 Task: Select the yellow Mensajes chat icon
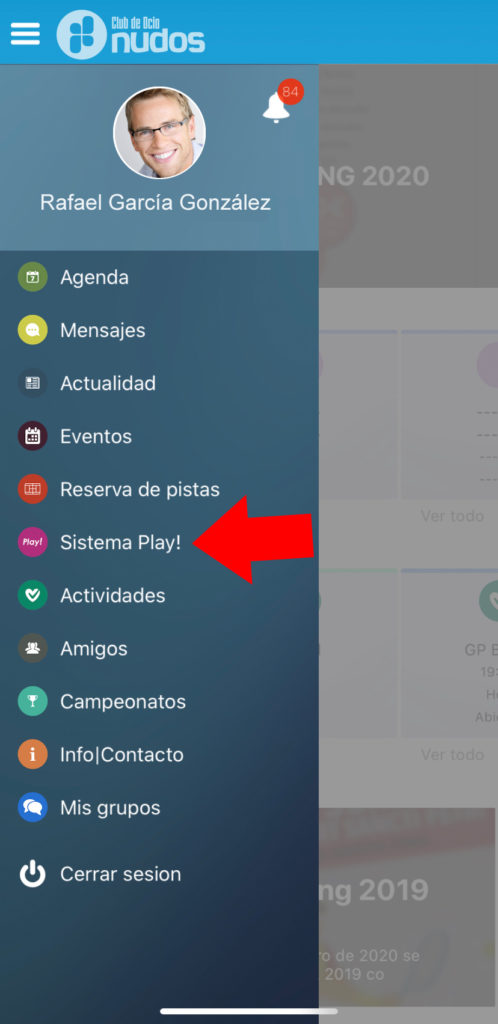[x=32, y=330]
